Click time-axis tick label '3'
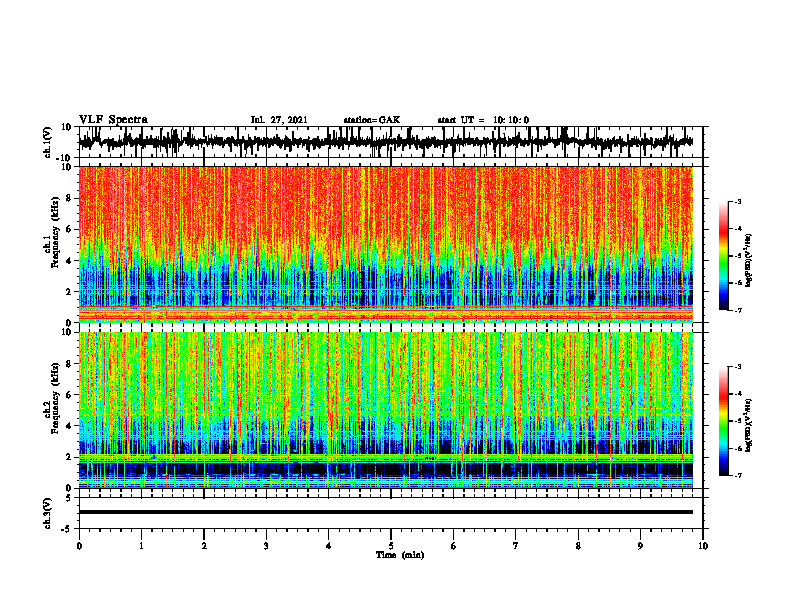The width and height of the screenshot is (792, 612). pos(266,546)
